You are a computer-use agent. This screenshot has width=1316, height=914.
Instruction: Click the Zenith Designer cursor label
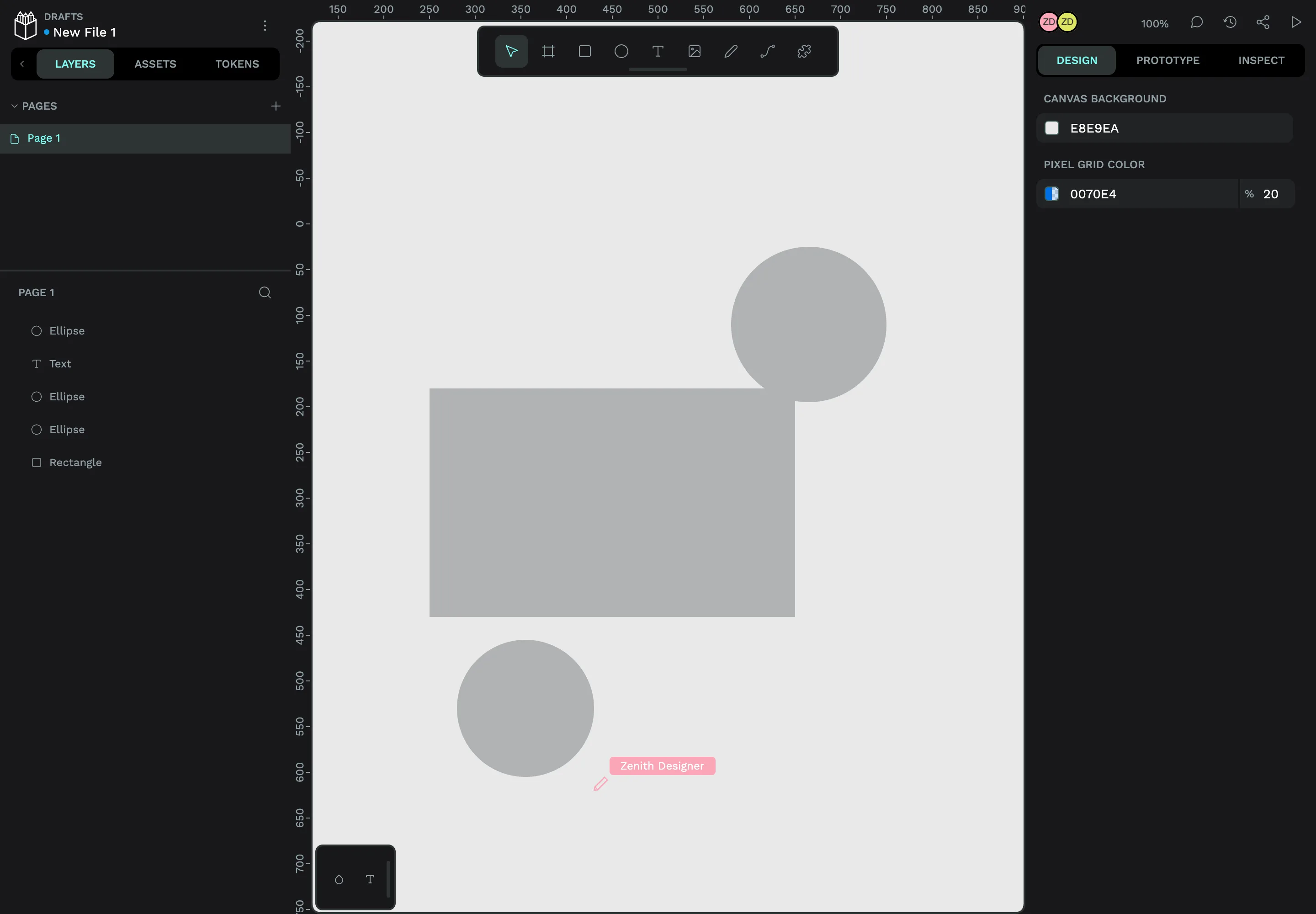(662, 765)
